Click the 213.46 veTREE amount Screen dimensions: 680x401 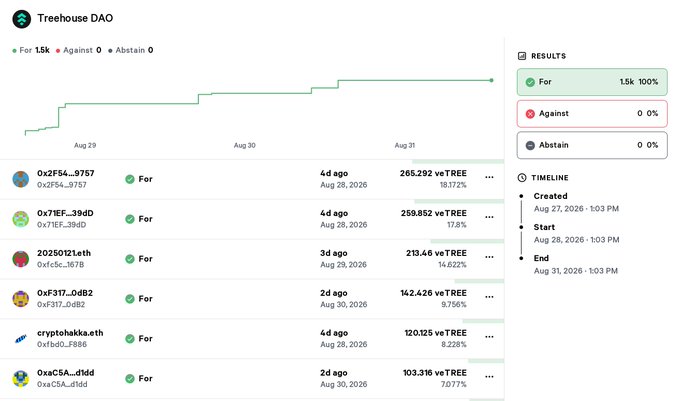click(x=436, y=253)
